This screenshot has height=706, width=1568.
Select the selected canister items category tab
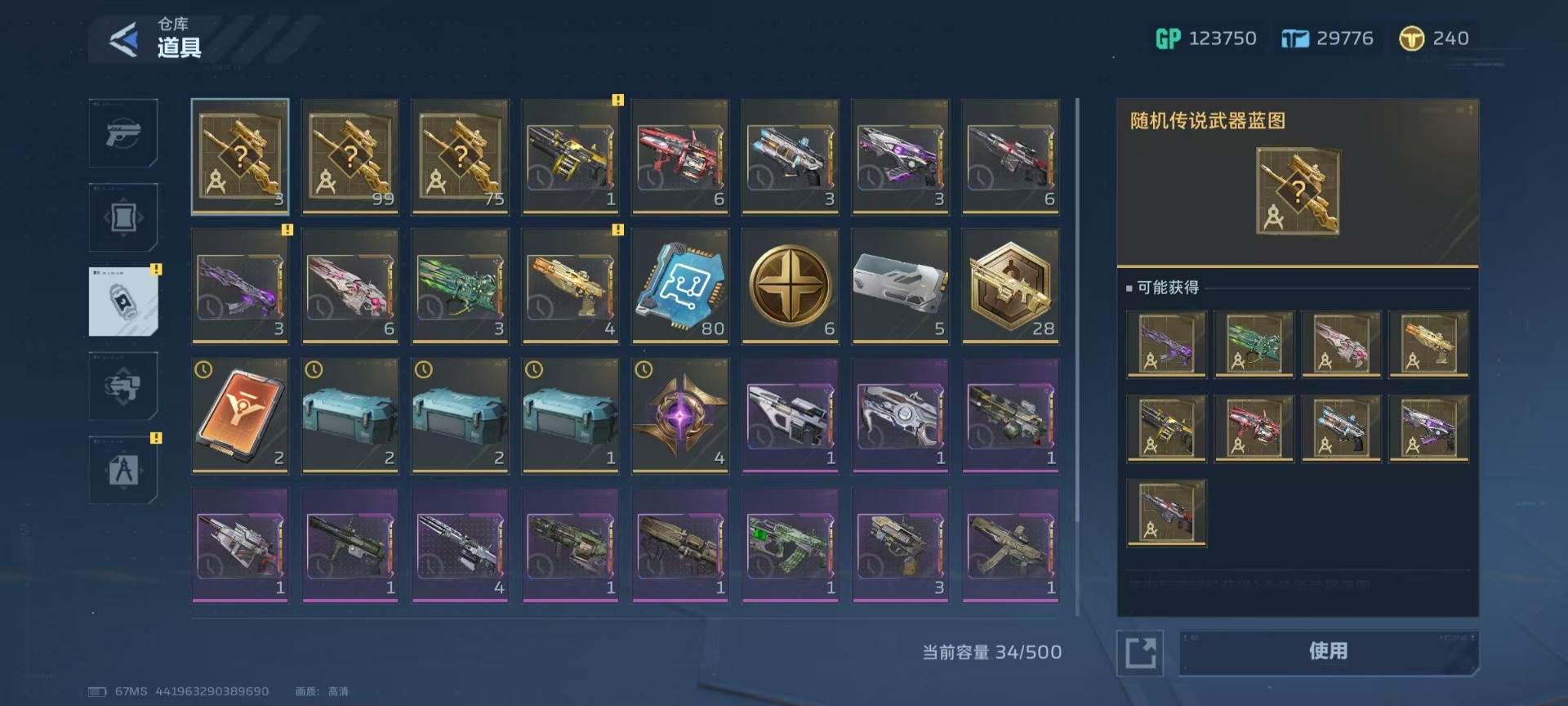tap(123, 302)
